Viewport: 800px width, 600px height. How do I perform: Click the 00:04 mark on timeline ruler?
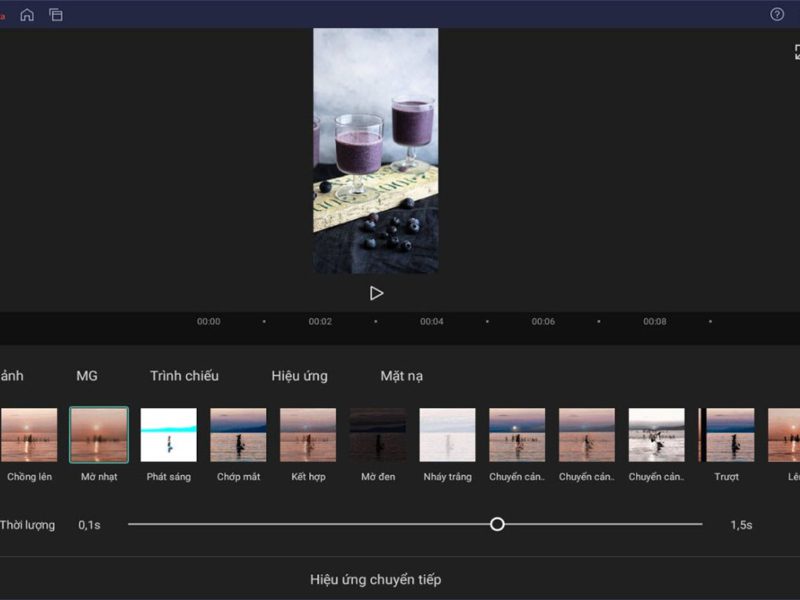[432, 322]
